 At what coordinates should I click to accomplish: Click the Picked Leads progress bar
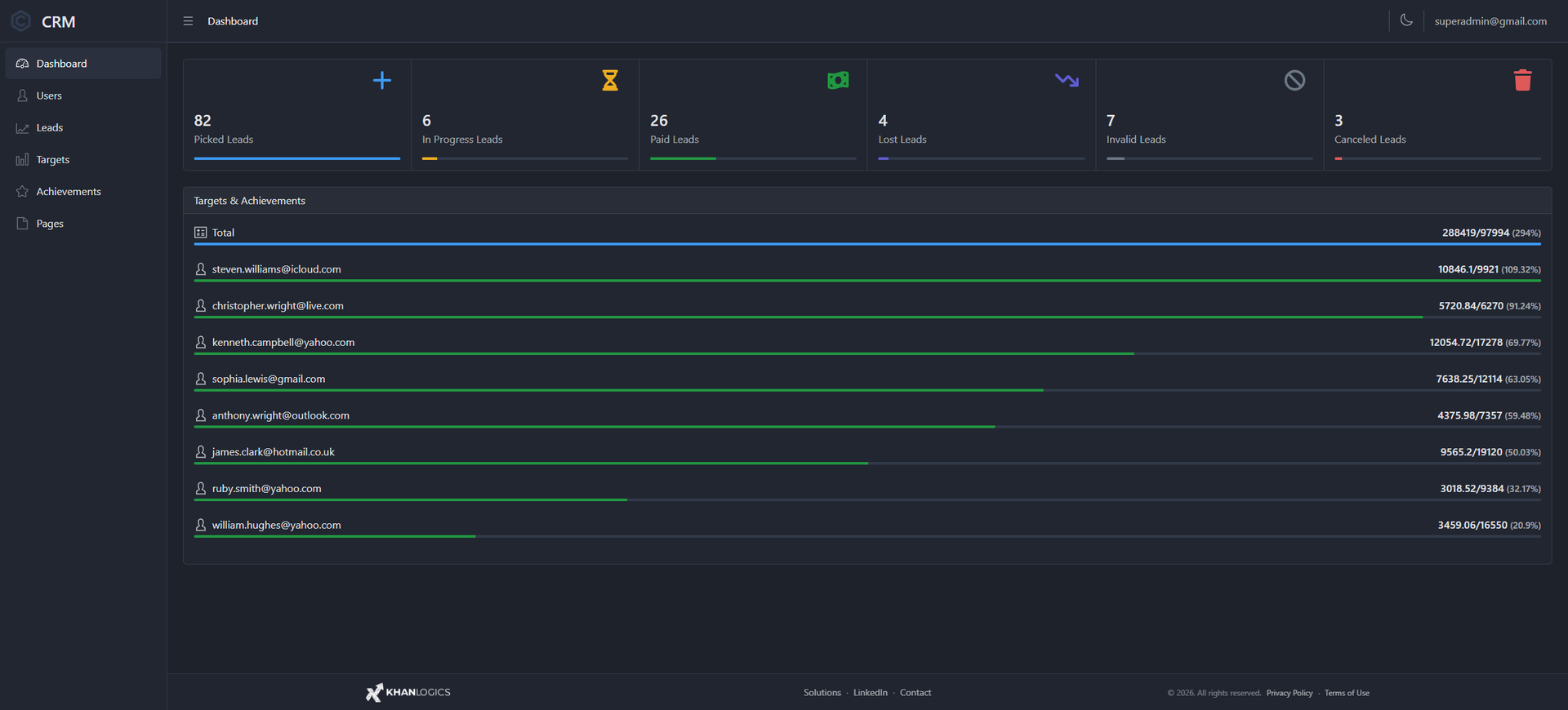[x=297, y=158]
